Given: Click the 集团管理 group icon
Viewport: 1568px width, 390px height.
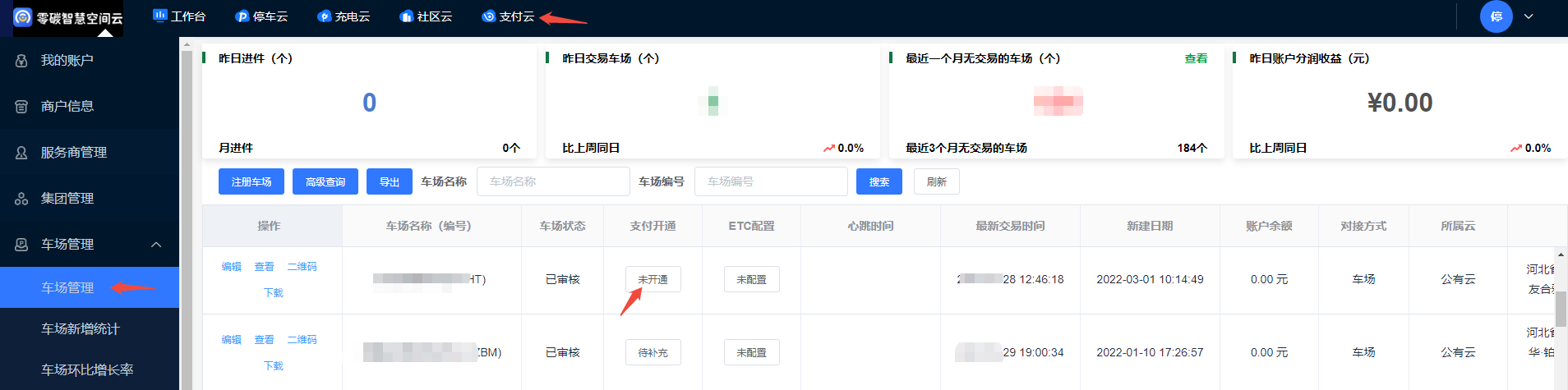Looking at the screenshot, I should (x=22, y=199).
